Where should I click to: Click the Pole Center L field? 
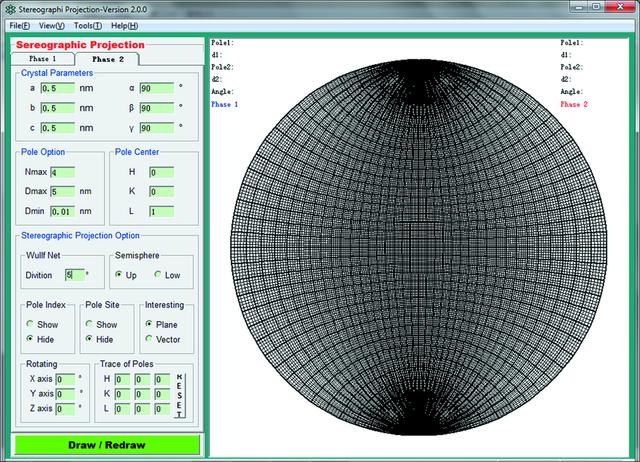tap(162, 211)
